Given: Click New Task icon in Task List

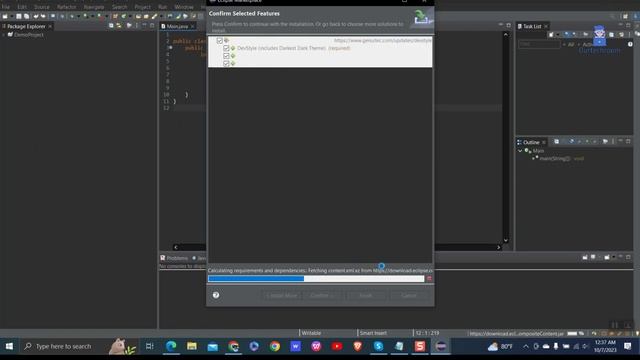Looking at the screenshot, I should [551, 35].
